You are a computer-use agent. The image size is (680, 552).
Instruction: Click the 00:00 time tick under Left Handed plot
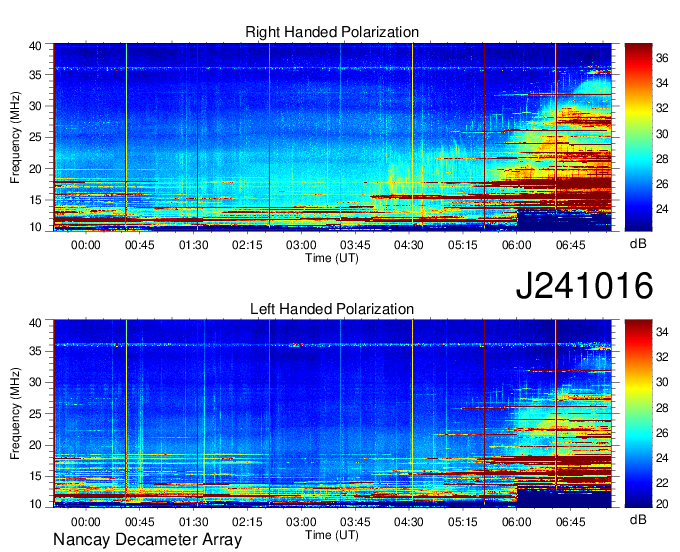tap(85, 522)
